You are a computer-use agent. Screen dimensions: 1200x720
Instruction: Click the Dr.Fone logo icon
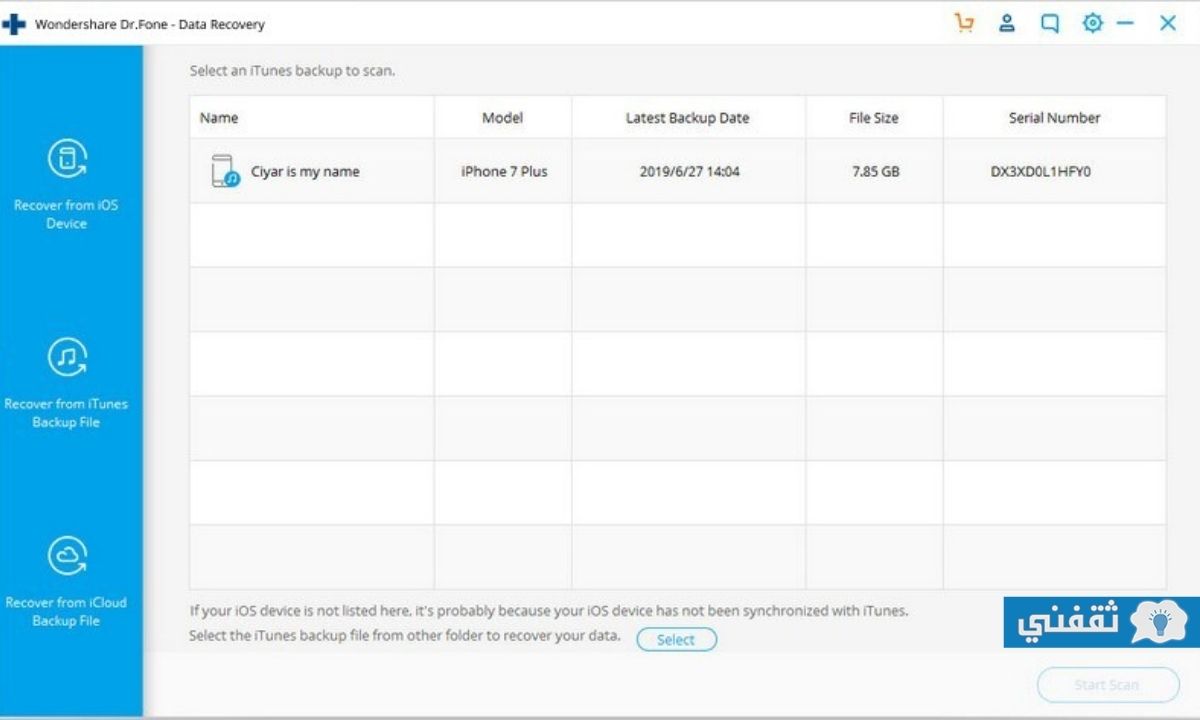coord(13,24)
